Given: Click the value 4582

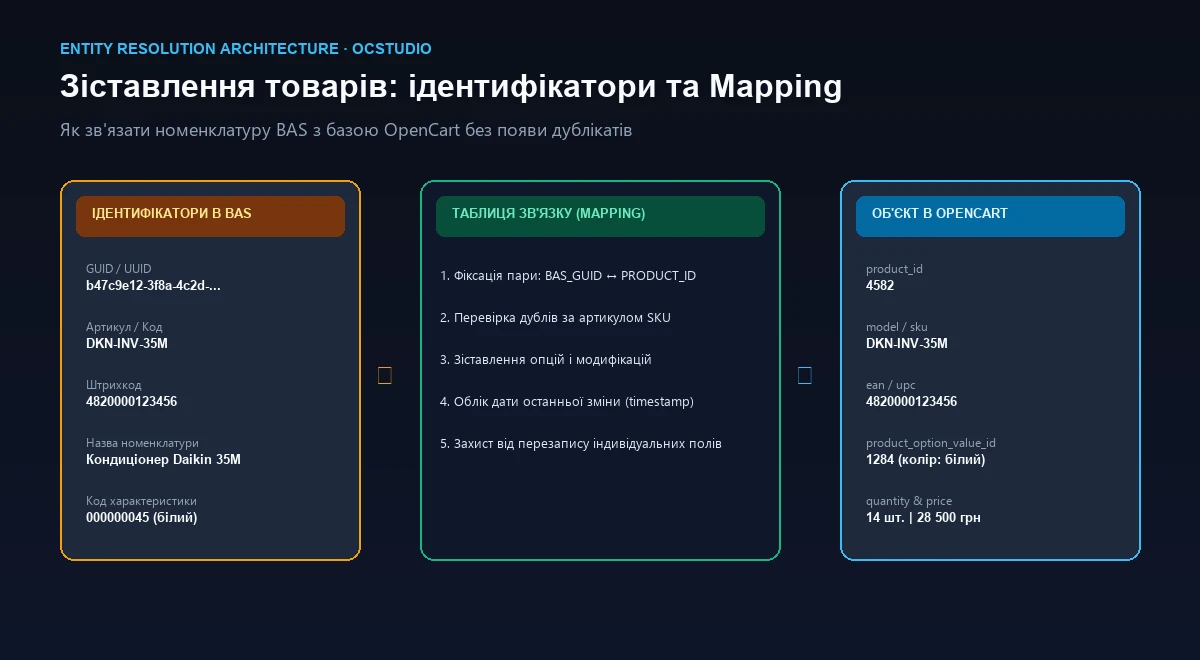Looking at the screenshot, I should pos(880,286).
